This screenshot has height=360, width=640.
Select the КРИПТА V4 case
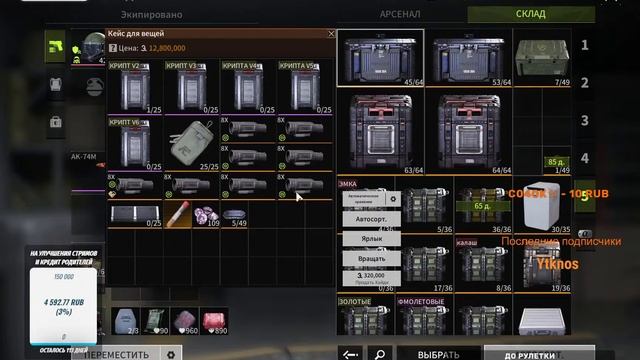(x=248, y=87)
